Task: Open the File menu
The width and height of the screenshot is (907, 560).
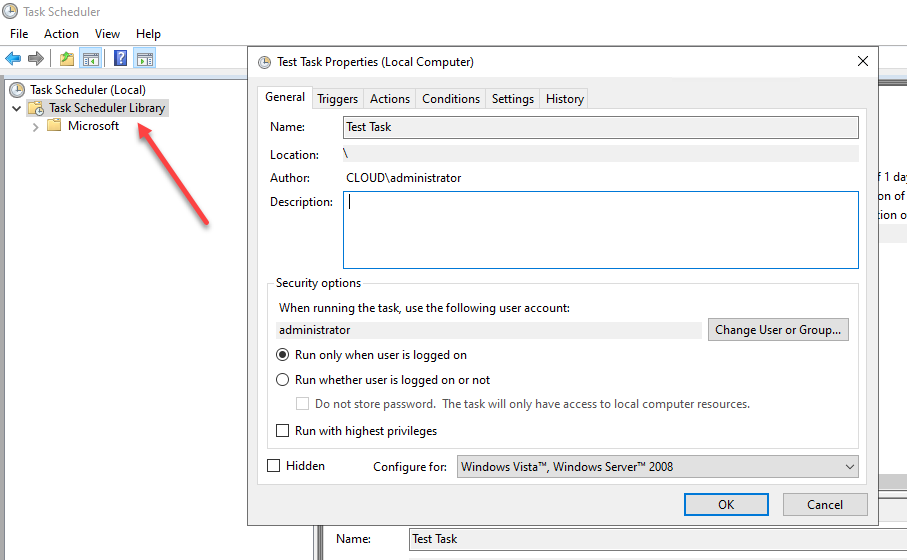Action: (19, 34)
